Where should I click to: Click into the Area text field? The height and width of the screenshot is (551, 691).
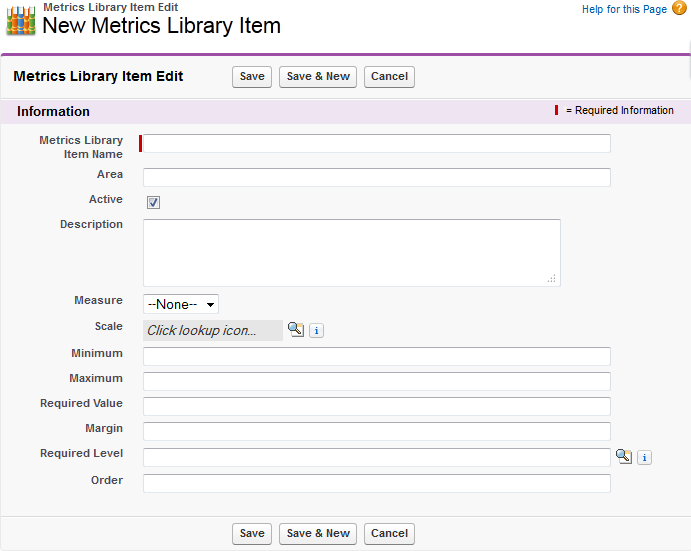coord(377,177)
